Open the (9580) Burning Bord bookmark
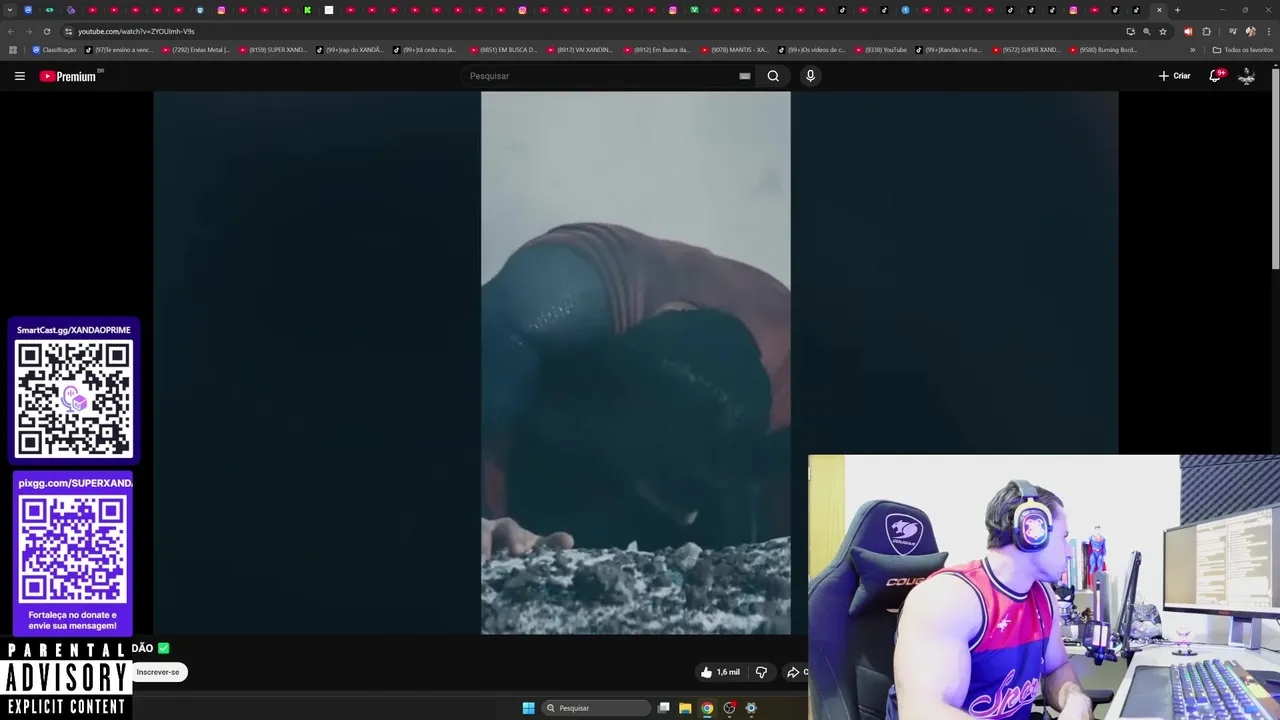 1103,49
